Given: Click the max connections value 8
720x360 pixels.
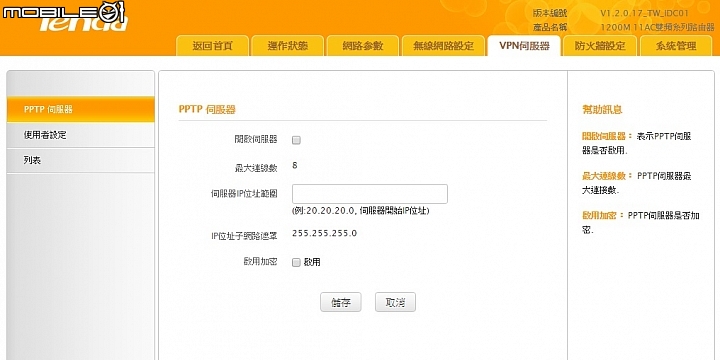Looking at the screenshot, I should [x=295, y=165].
